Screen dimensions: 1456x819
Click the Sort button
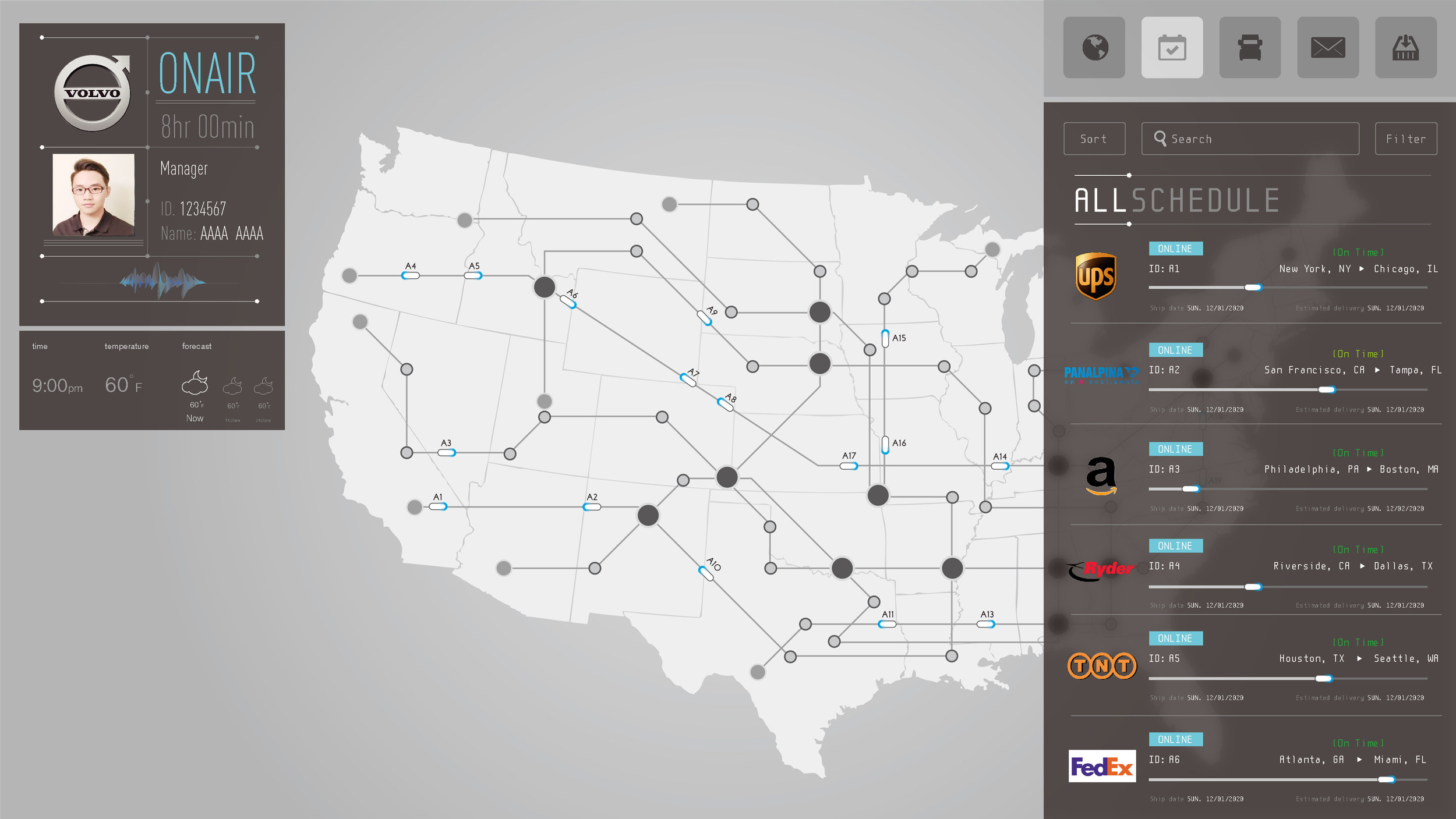tap(1095, 138)
